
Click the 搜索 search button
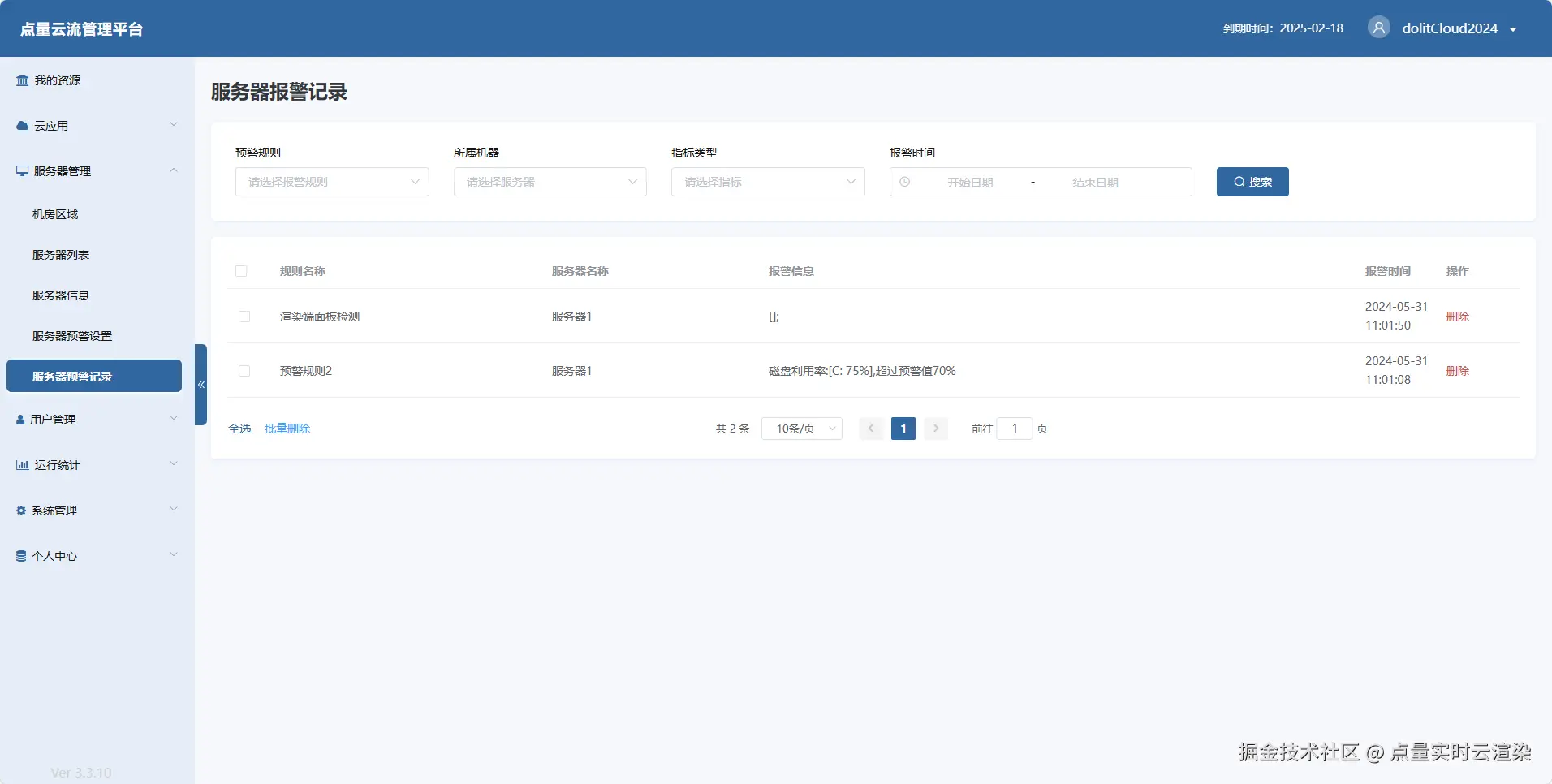click(1252, 182)
